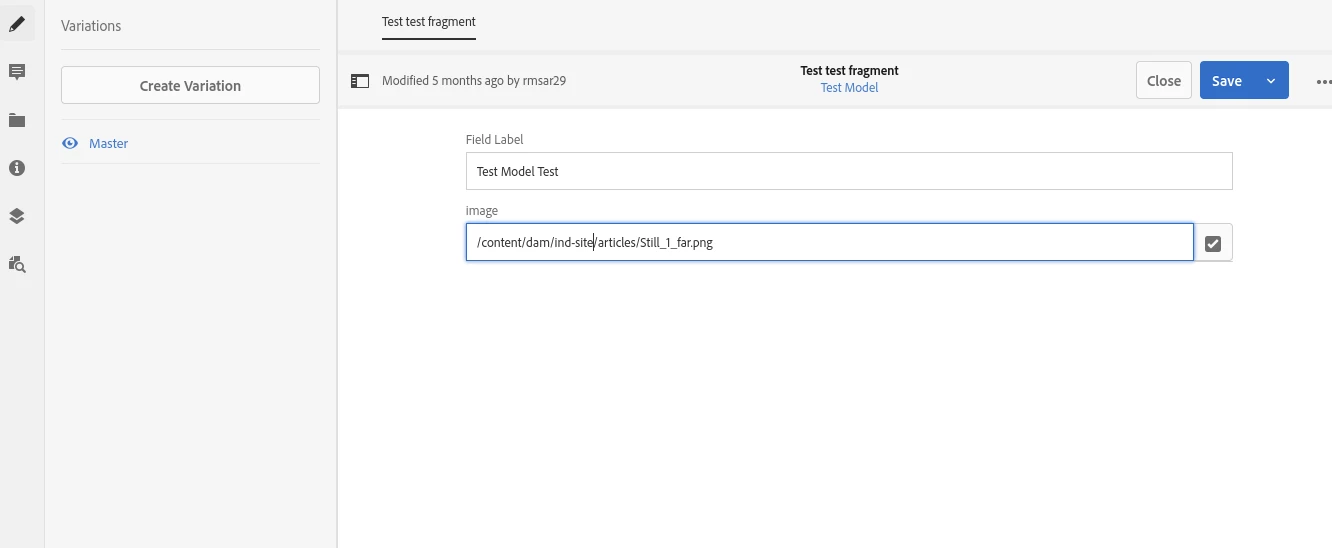Screen dimensions: 1332x548
Task: Click the Modified 5 months ago status text
Action: pyautogui.click(x=474, y=81)
